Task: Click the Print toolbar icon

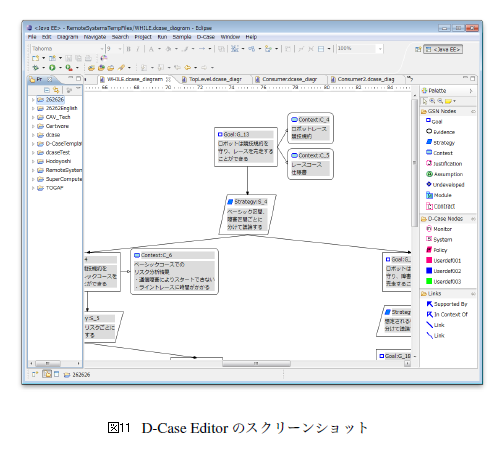Action: tap(88, 58)
